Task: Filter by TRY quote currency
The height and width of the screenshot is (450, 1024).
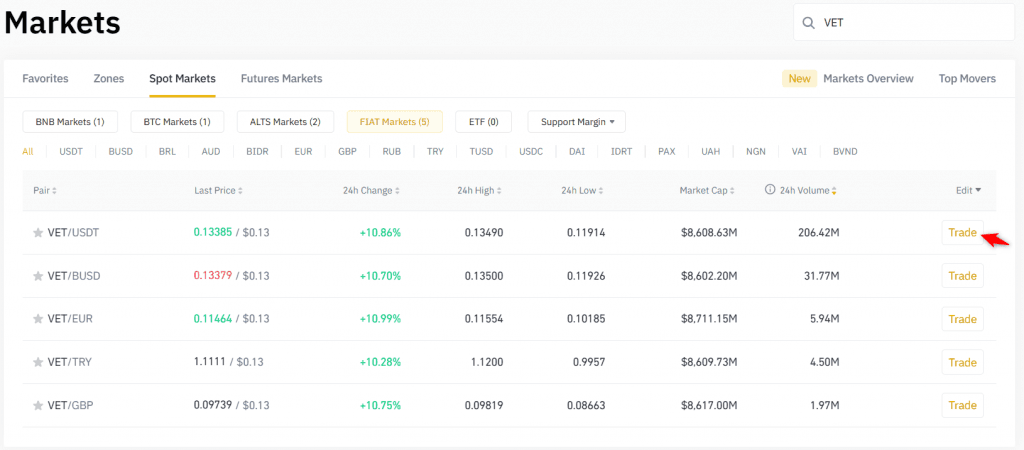Action: click(435, 152)
